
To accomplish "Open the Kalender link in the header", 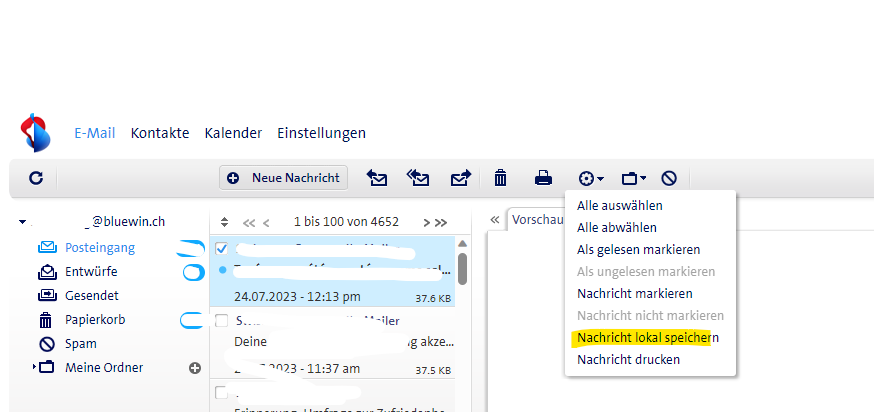I will [233, 133].
